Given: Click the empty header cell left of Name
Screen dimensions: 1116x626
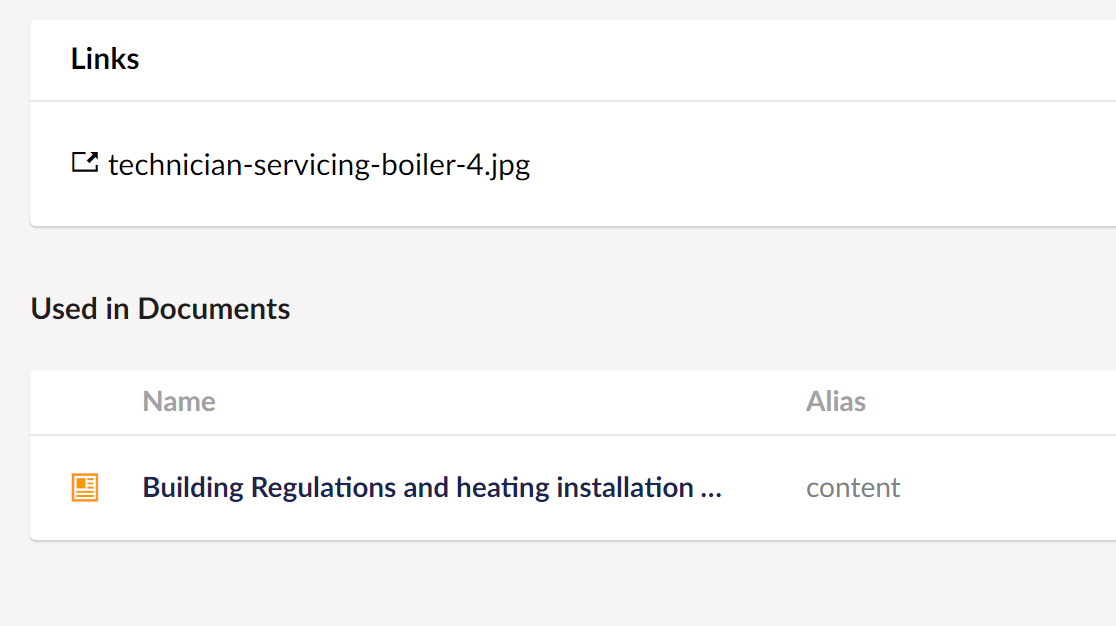Looking at the screenshot, I should pos(85,402).
